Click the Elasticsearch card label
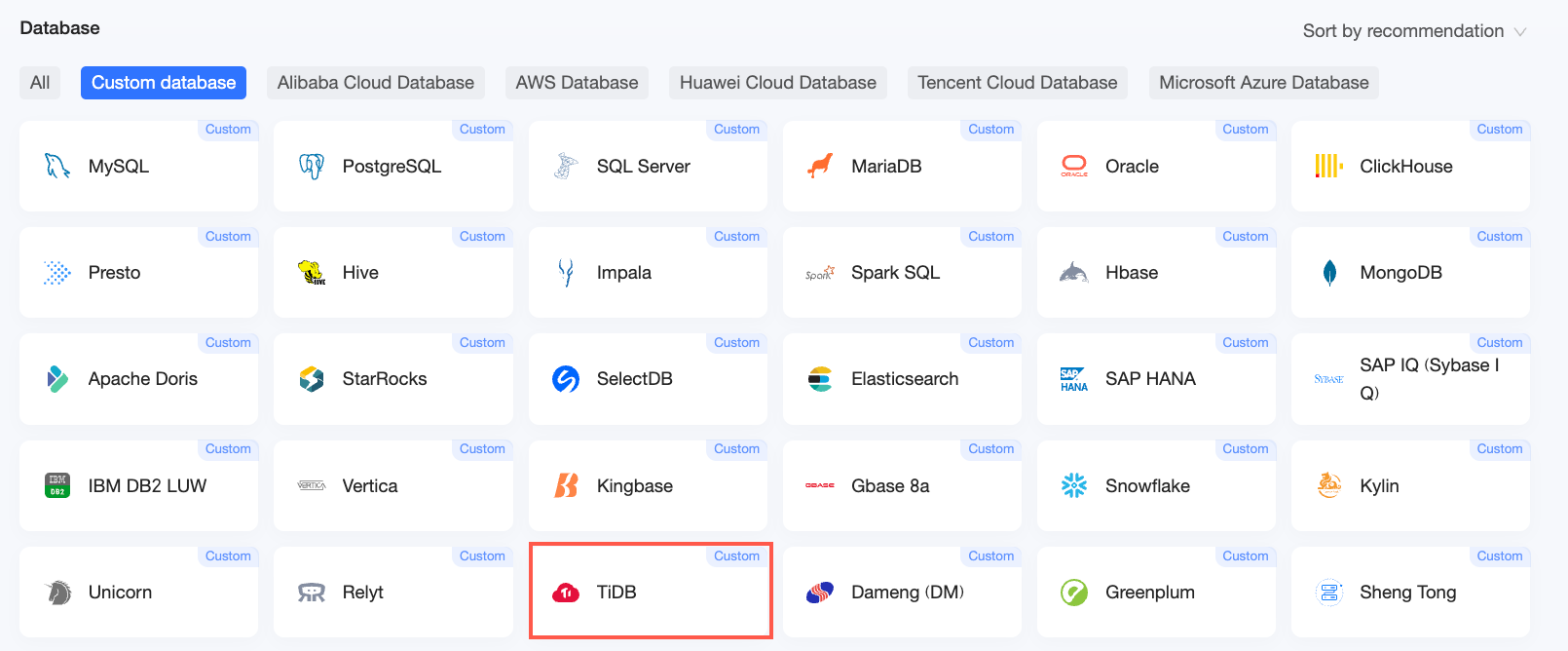The height and width of the screenshot is (651, 1568). coord(905,379)
